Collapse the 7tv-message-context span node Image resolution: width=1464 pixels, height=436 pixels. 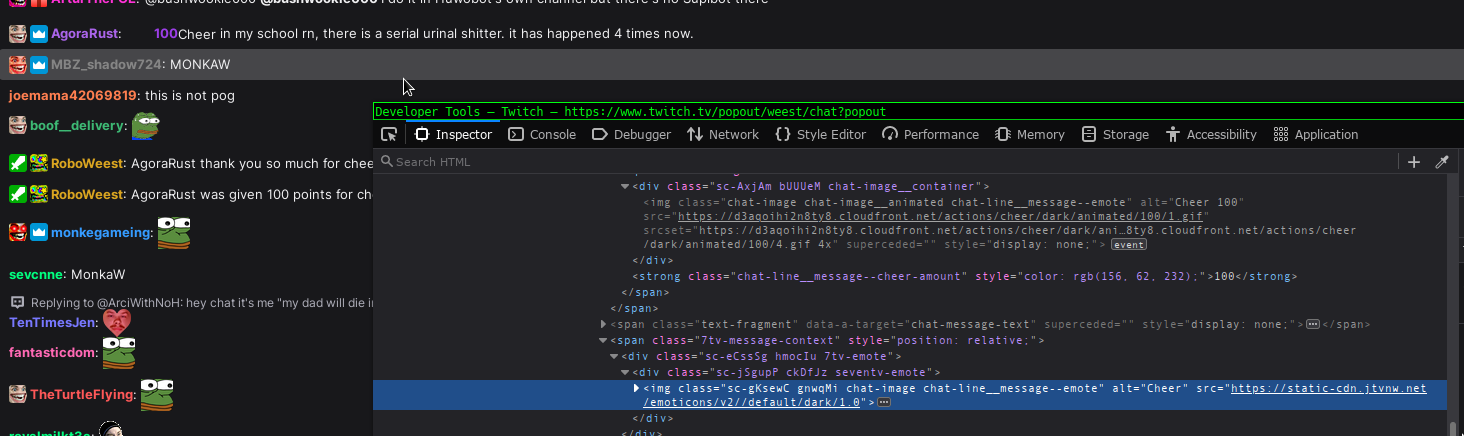coord(603,341)
